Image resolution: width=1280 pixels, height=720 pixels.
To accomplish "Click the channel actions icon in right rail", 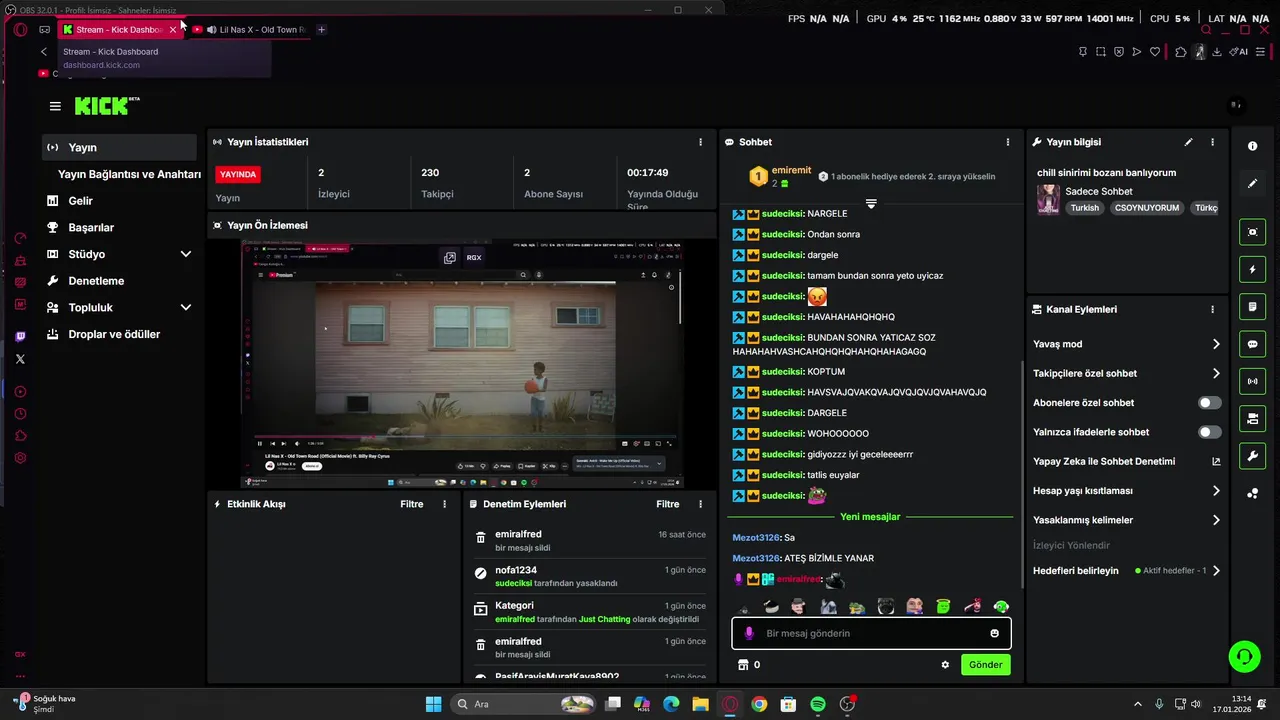I will 1252,418.
